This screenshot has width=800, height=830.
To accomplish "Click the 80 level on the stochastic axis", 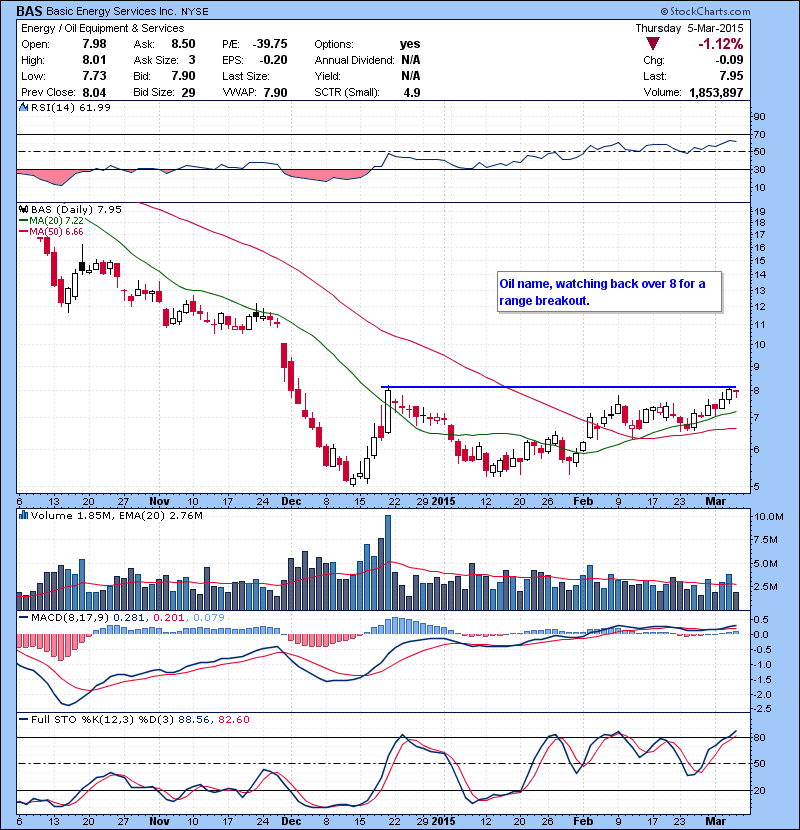I will click(x=759, y=737).
